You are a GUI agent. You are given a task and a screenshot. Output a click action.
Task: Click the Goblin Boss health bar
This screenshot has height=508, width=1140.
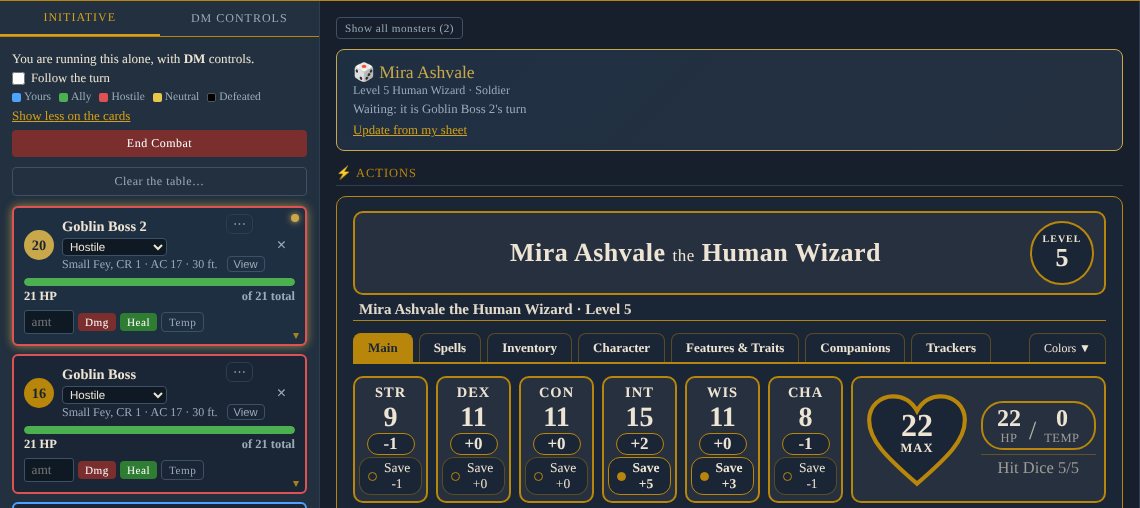[159, 430]
